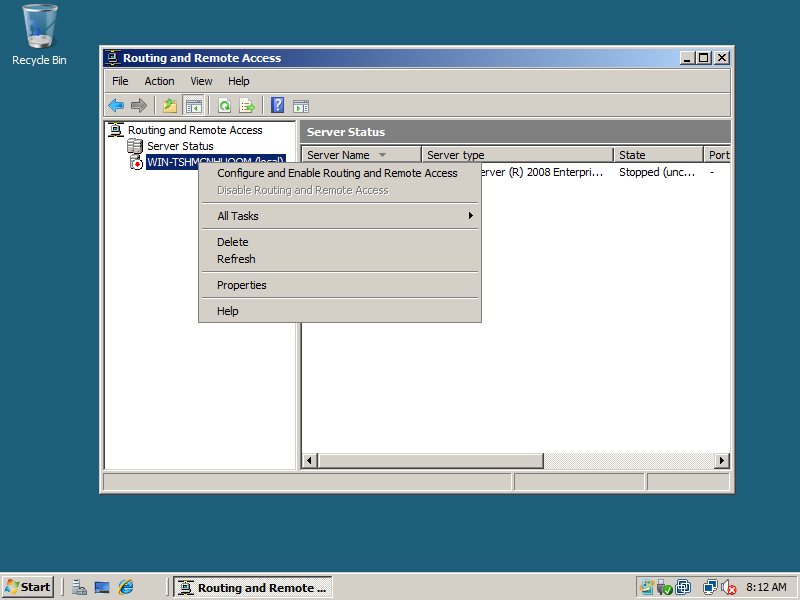
Task: Click the Server Status tree node icon
Action: 135,146
